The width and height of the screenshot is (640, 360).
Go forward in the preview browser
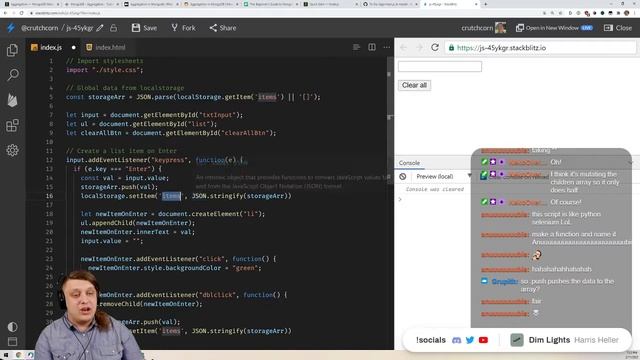[x=419, y=48]
